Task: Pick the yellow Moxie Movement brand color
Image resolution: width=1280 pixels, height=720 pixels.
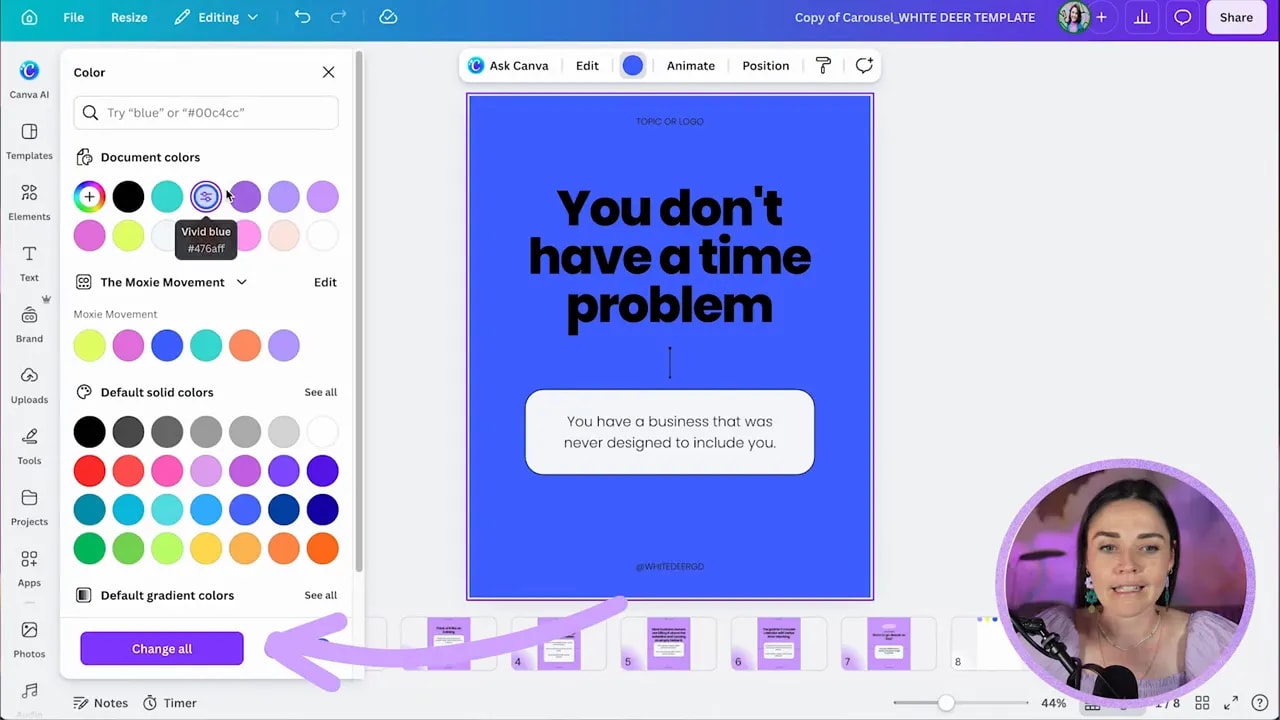Action: (x=89, y=345)
